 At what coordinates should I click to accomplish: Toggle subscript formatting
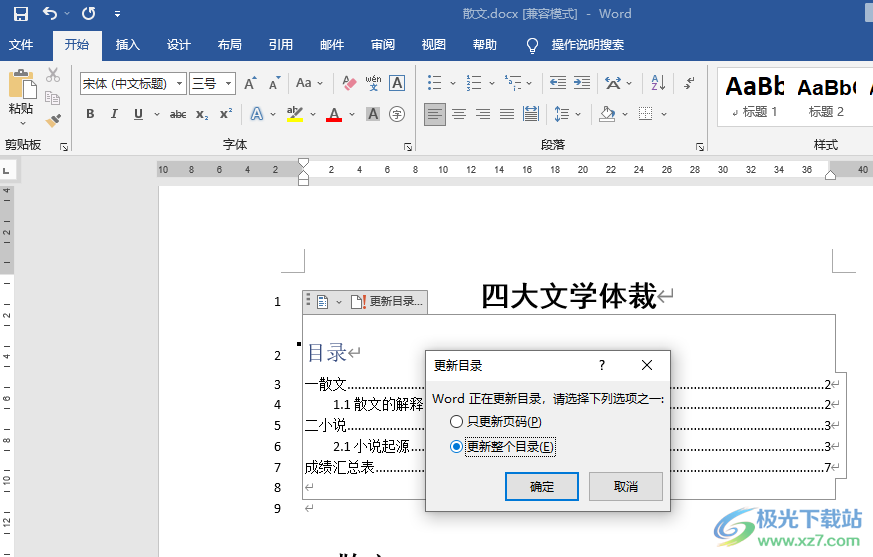point(202,114)
